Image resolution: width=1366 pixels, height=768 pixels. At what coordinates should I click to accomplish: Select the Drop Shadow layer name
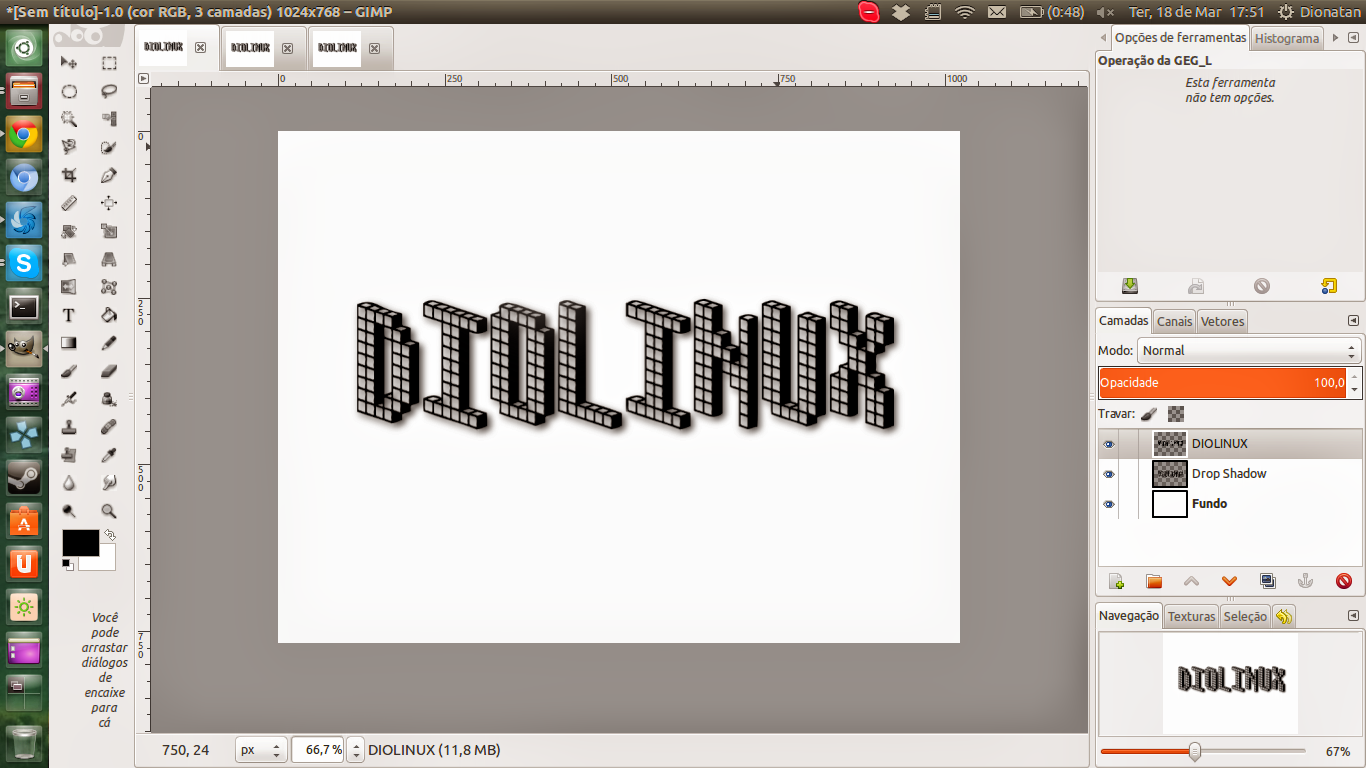point(1229,474)
